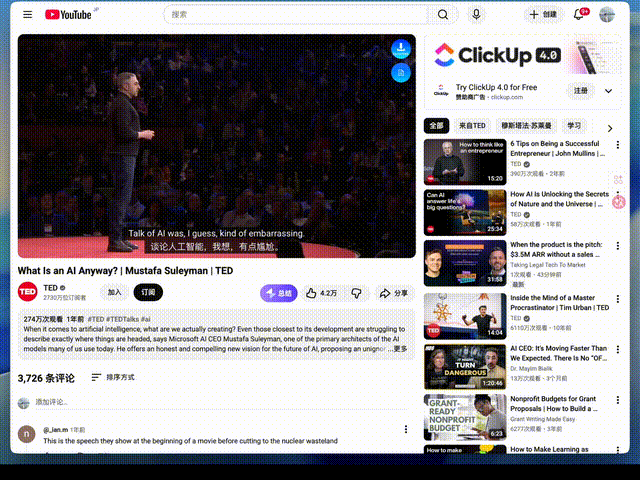This screenshot has height=480, width=640.
Task: Open options menu for @_ian.m comment
Action: [406, 429]
